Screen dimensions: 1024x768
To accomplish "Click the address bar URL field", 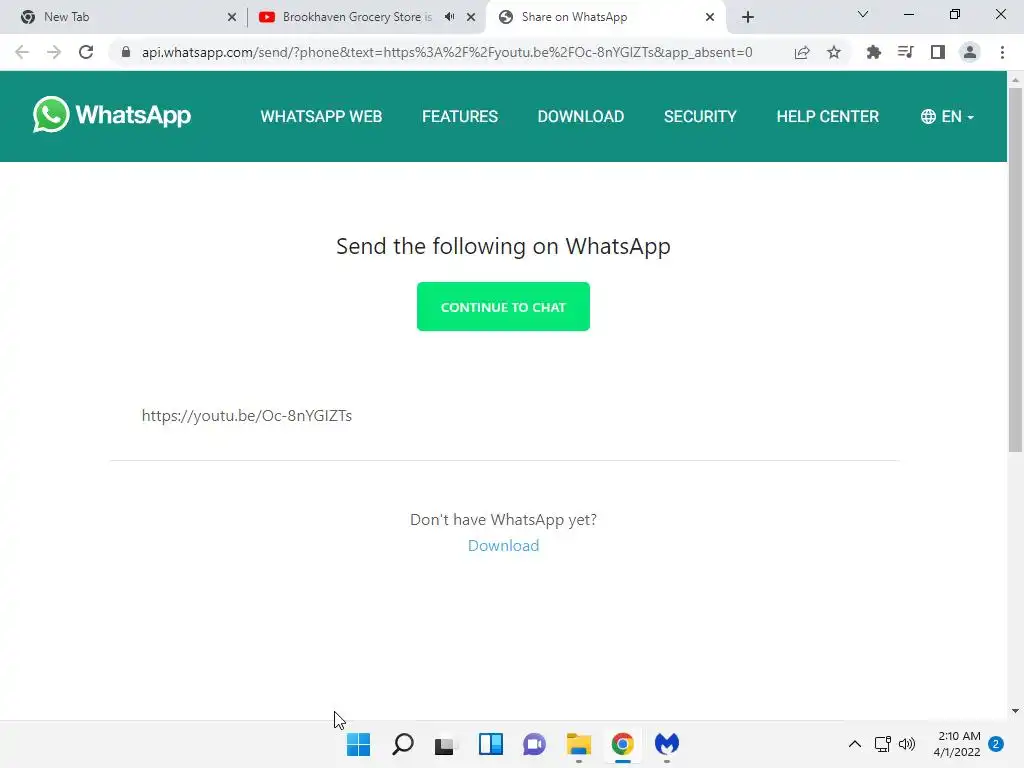I will click(447, 52).
